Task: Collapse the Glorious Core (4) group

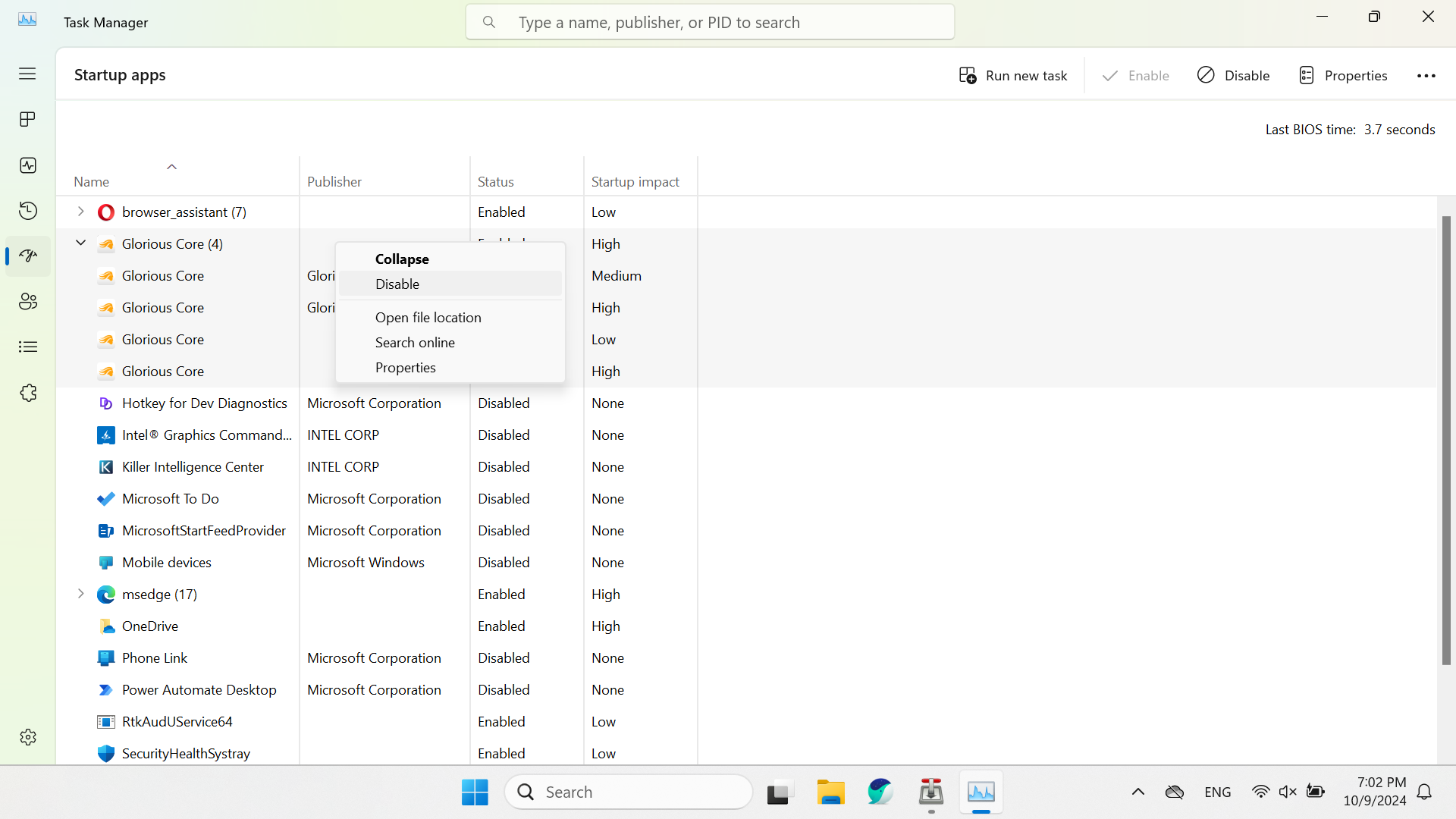Action: coord(80,243)
